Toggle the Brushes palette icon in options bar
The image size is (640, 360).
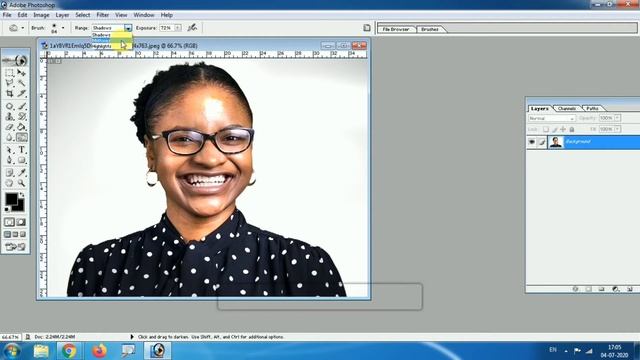[367, 28]
